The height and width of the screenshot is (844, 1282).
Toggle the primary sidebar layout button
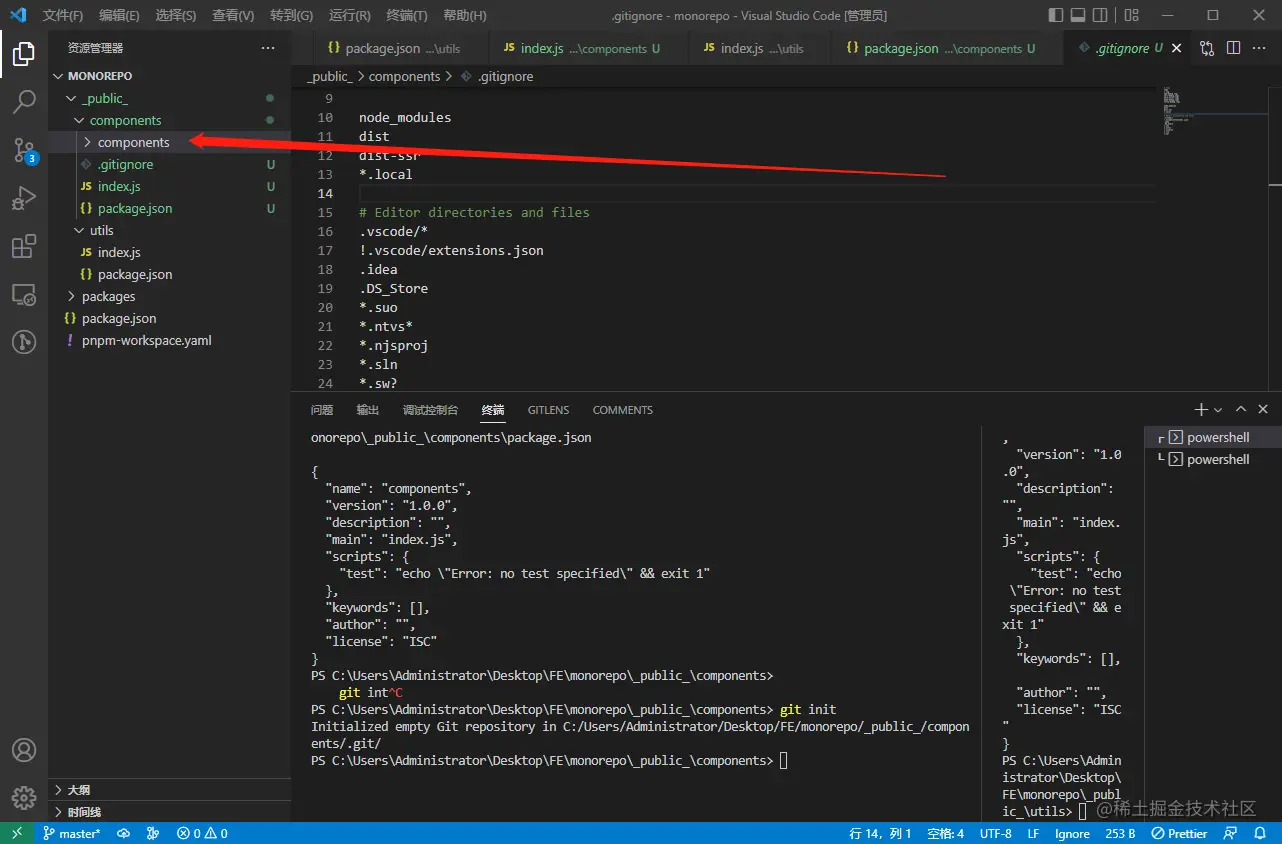tap(1056, 15)
